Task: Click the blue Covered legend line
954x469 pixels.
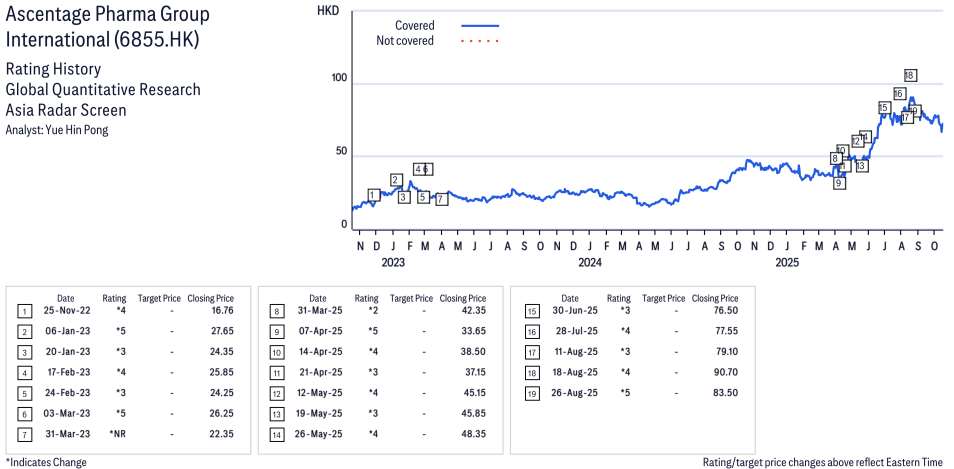Action: (x=480, y=25)
